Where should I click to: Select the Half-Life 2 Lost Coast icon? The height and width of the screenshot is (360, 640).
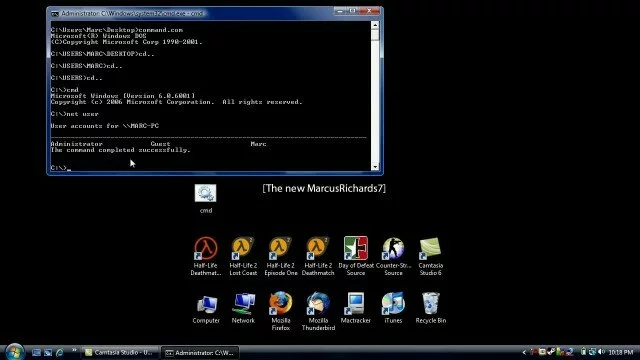pyautogui.click(x=243, y=256)
